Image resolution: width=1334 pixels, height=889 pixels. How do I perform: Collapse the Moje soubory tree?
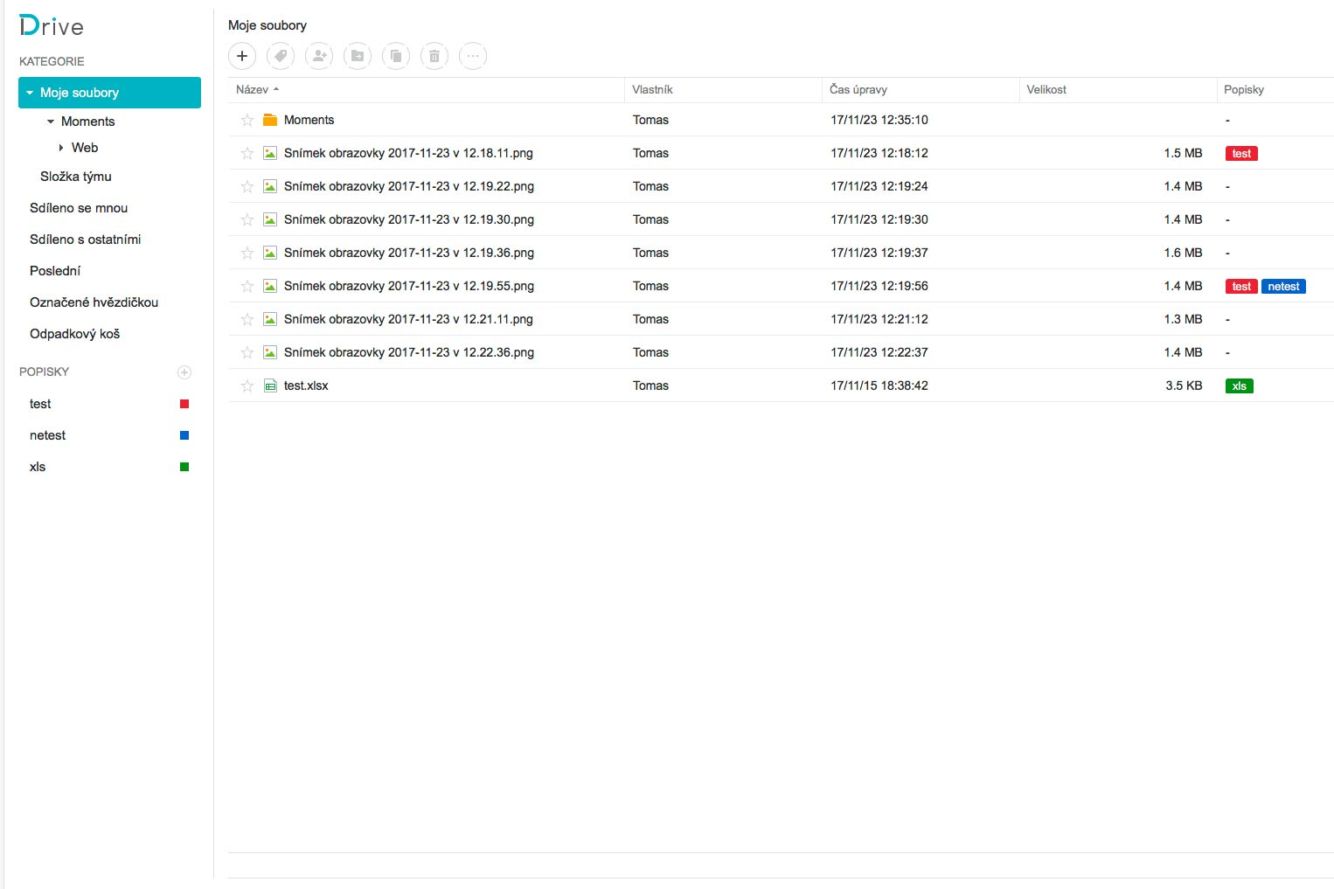pos(30,94)
